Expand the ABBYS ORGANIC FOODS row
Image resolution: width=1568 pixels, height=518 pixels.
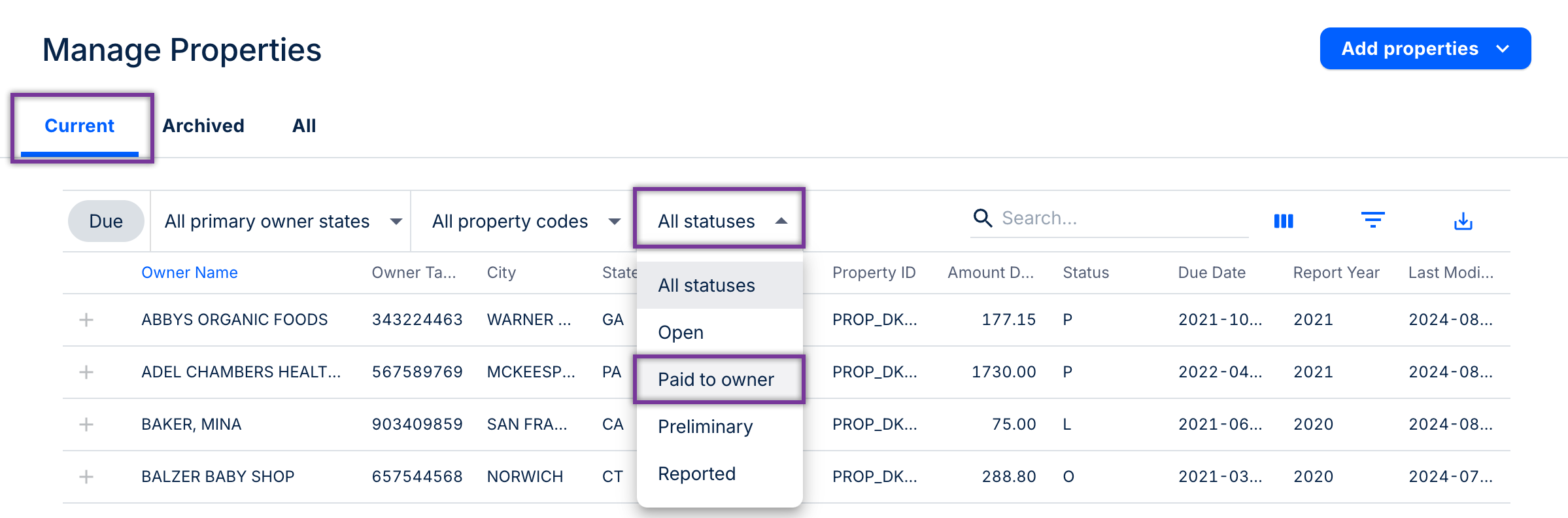(86, 320)
